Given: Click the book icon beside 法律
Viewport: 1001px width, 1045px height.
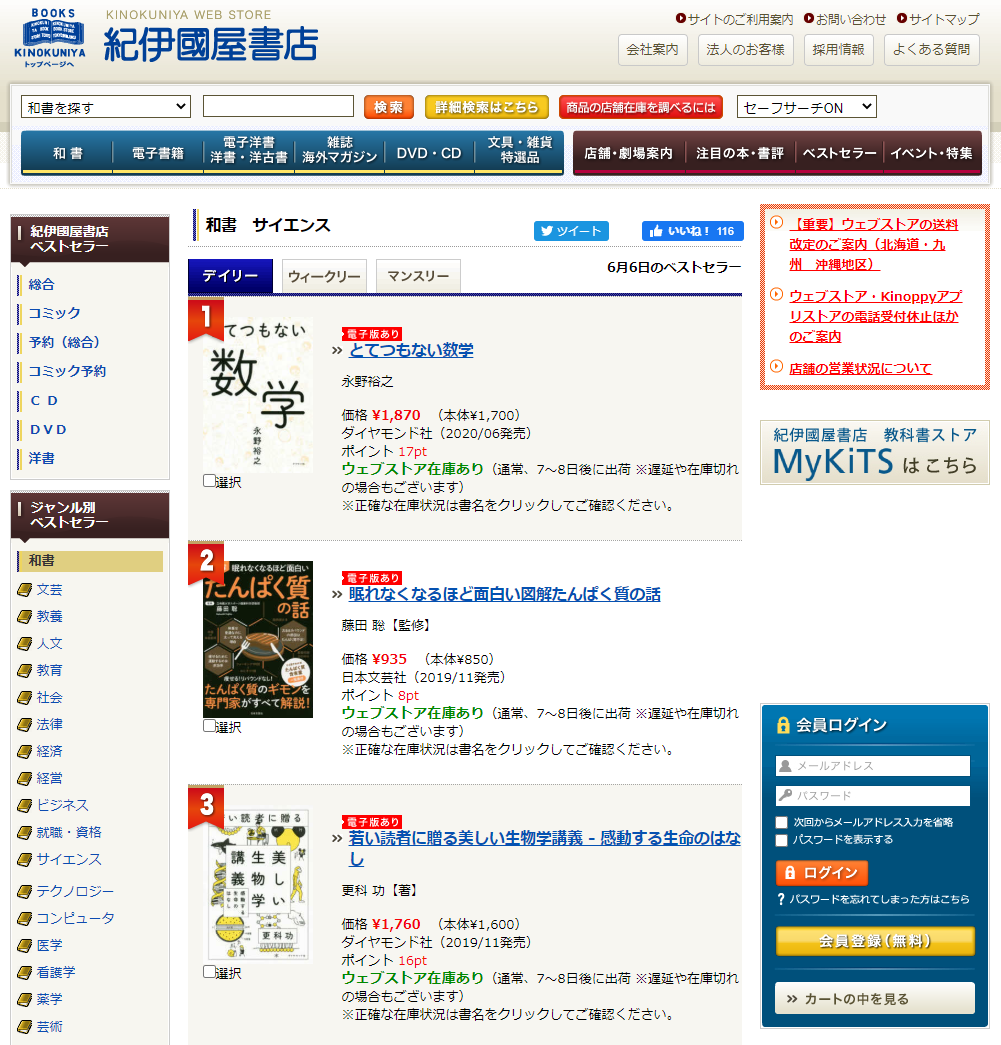Looking at the screenshot, I should click(x=25, y=724).
